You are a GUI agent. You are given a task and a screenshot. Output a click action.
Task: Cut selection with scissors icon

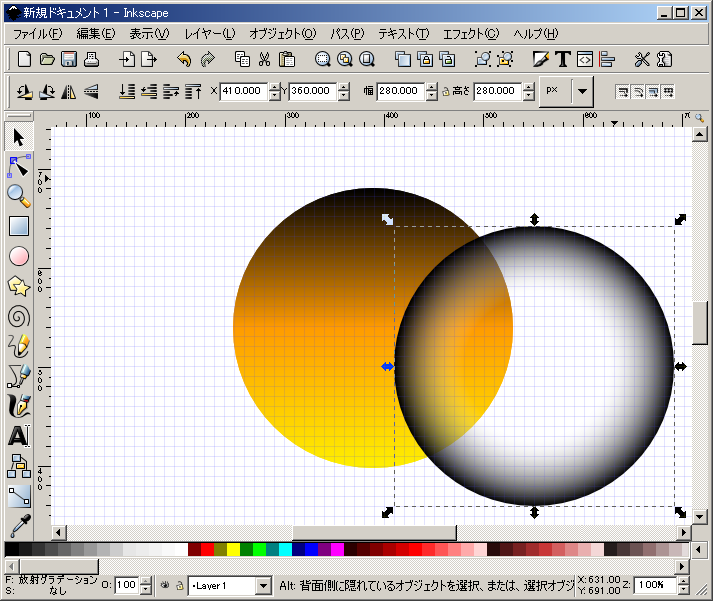pos(264,60)
